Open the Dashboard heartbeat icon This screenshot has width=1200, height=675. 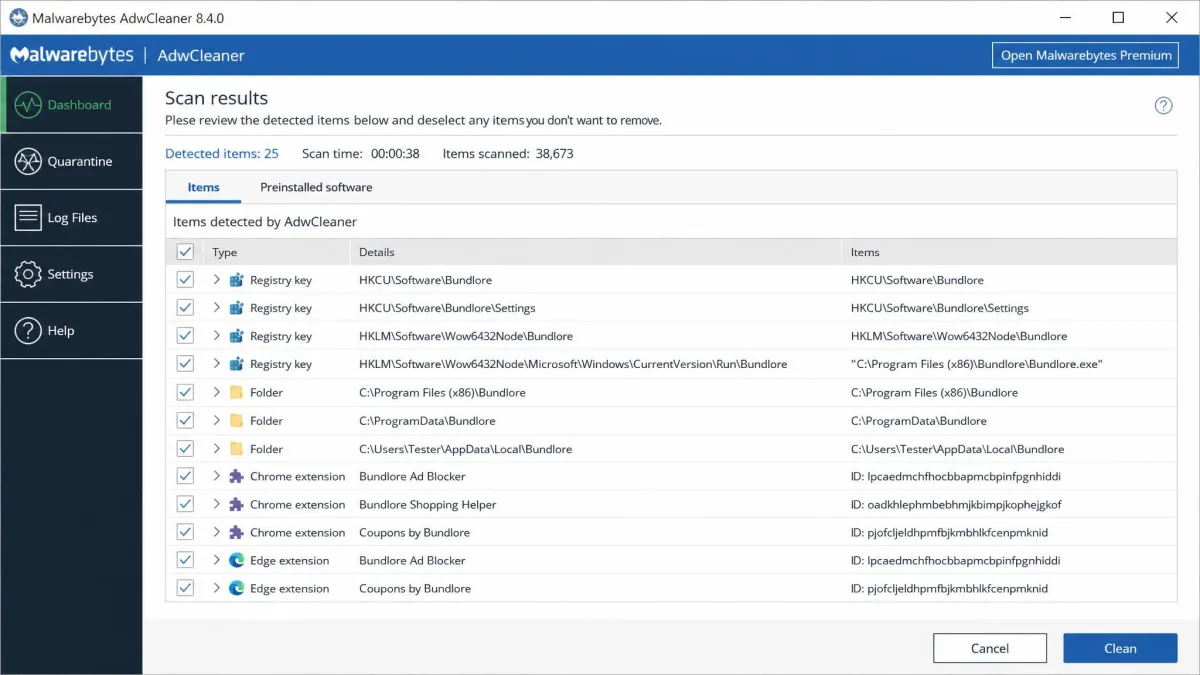[x=29, y=105]
